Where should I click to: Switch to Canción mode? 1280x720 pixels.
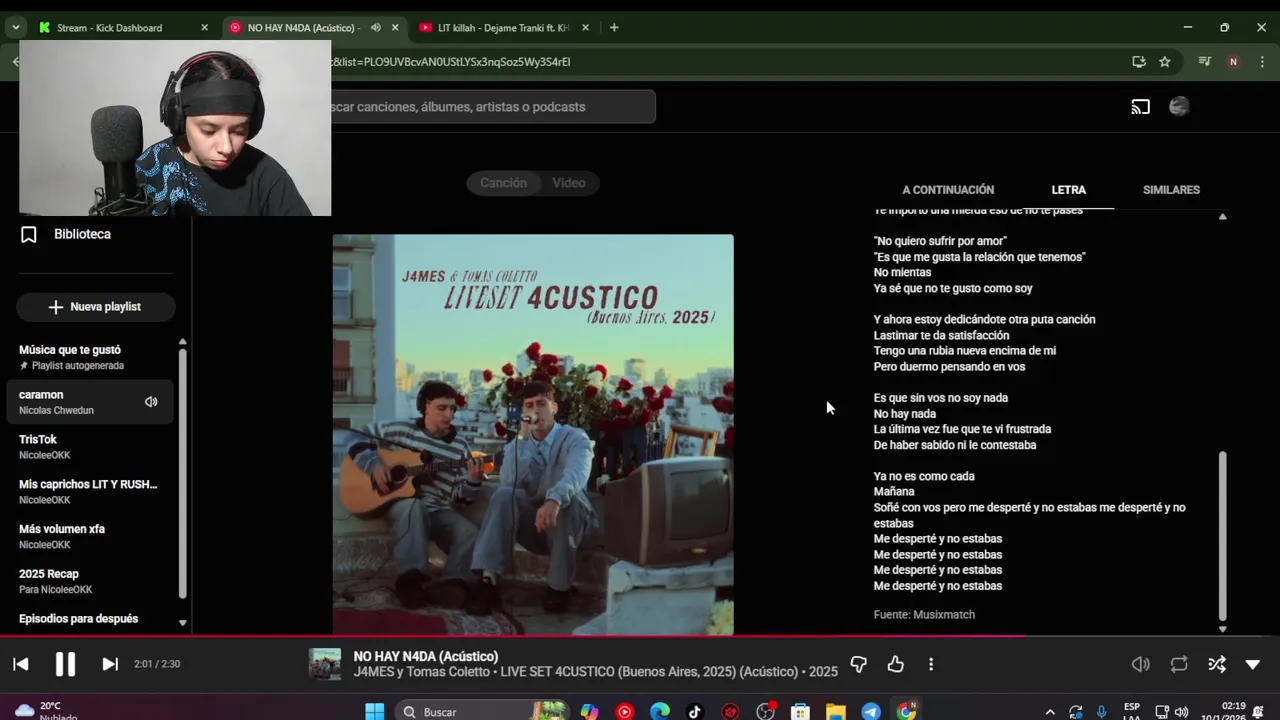[503, 183]
